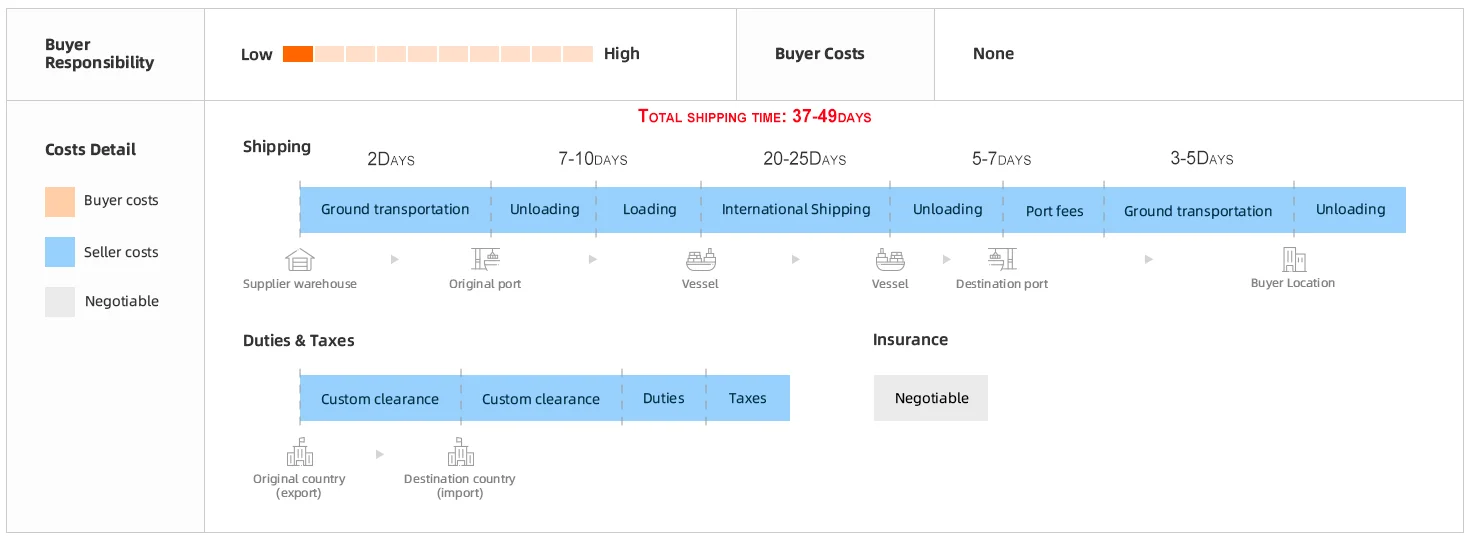1480x538 pixels.
Task: Click the arrow after Supplier warehouse
Action: (x=395, y=260)
